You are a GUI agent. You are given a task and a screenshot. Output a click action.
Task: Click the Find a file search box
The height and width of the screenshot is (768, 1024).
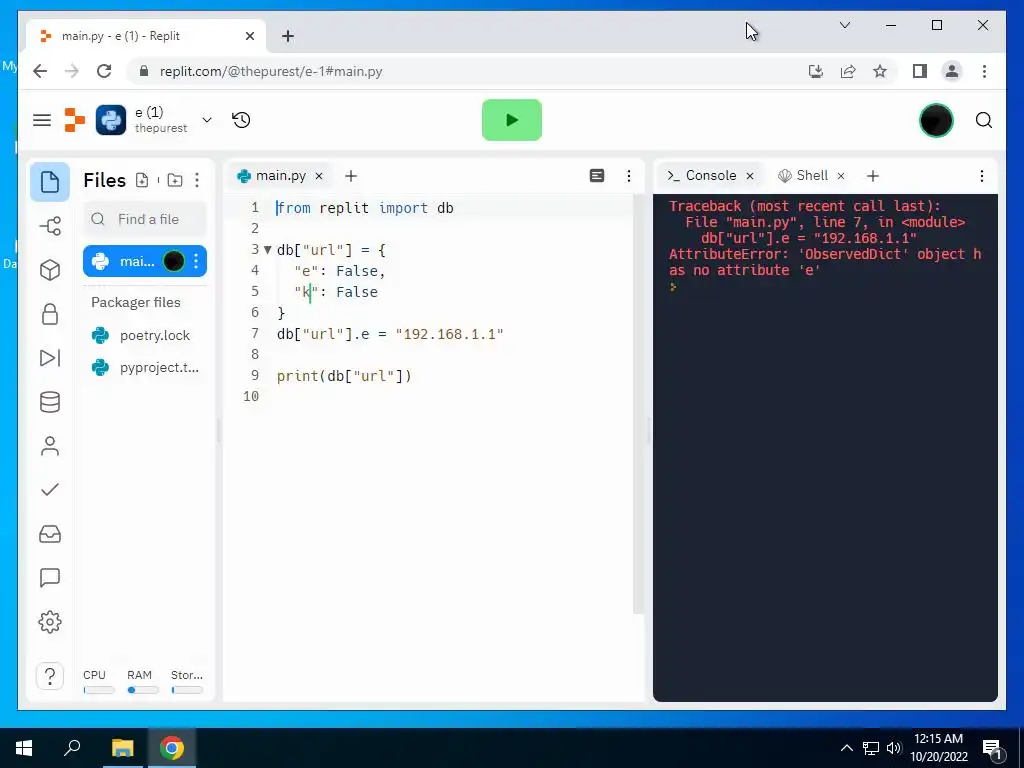[x=145, y=219]
